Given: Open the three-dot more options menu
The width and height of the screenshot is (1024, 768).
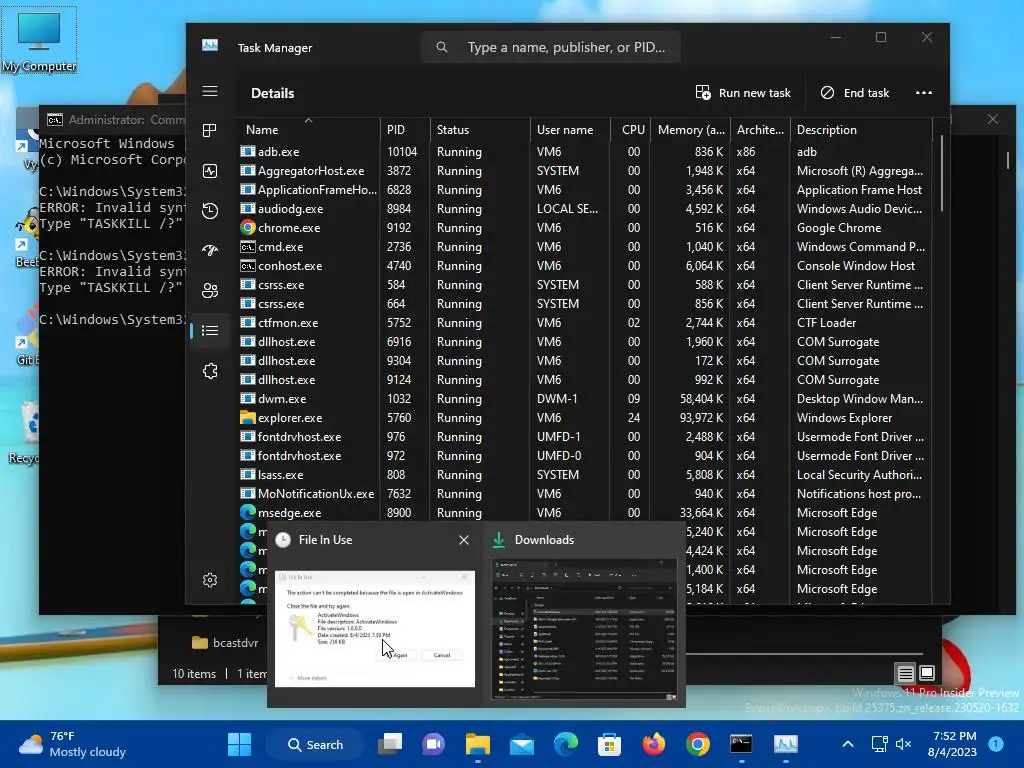Looking at the screenshot, I should [923, 93].
